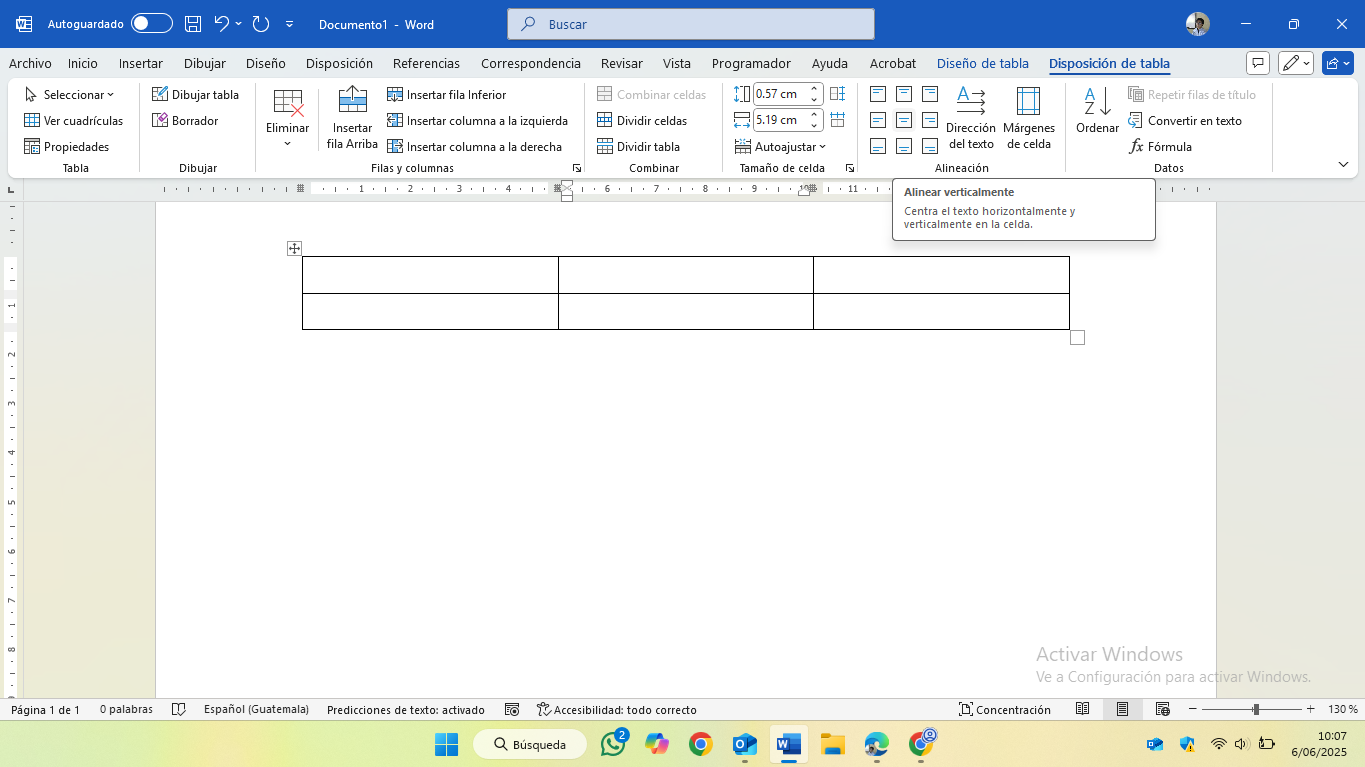The width and height of the screenshot is (1365, 767).
Task: Click Insertar columna a la izquierda
Action: point(478,120)
